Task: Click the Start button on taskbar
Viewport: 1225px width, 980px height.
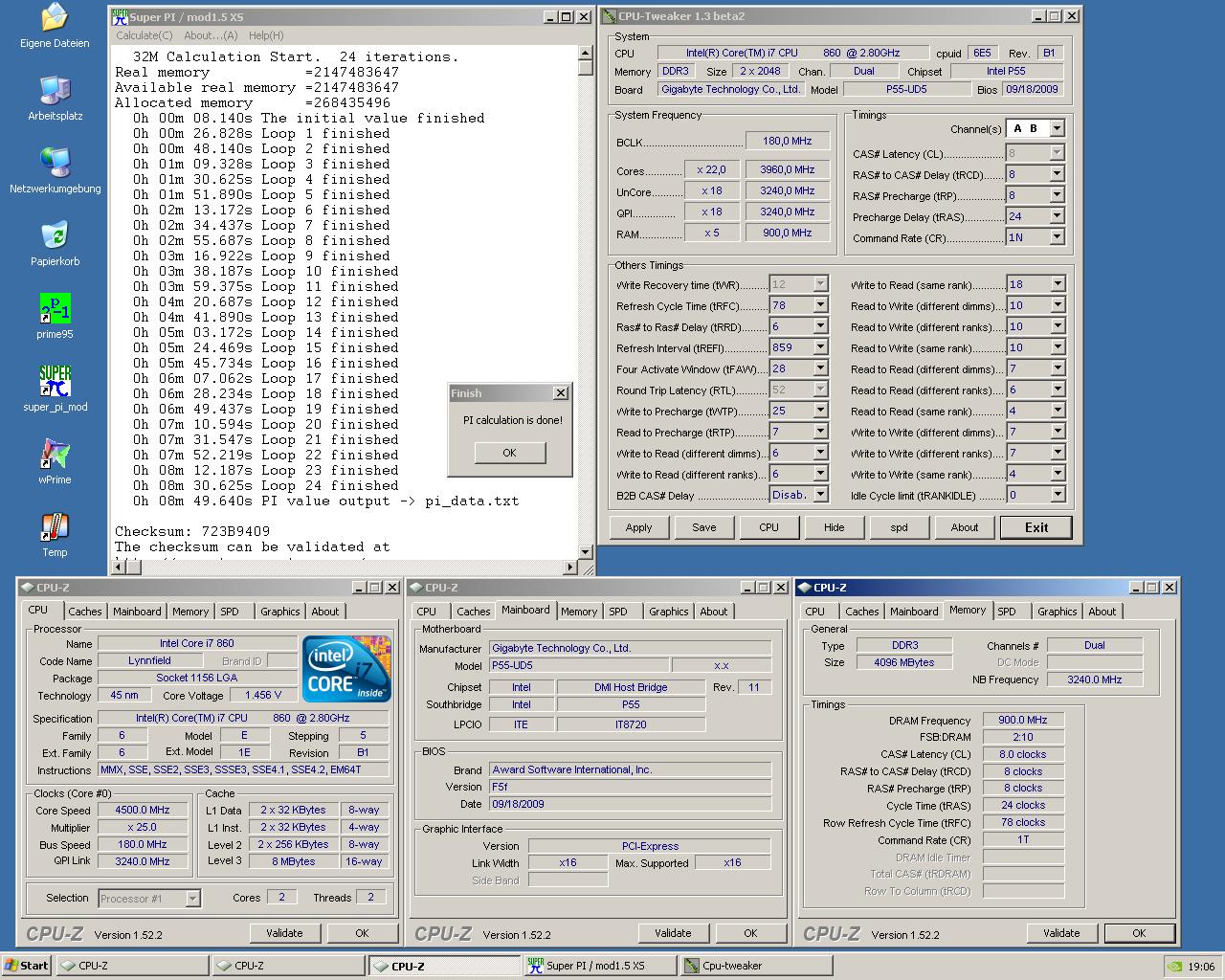Action: tap(27, 966)
